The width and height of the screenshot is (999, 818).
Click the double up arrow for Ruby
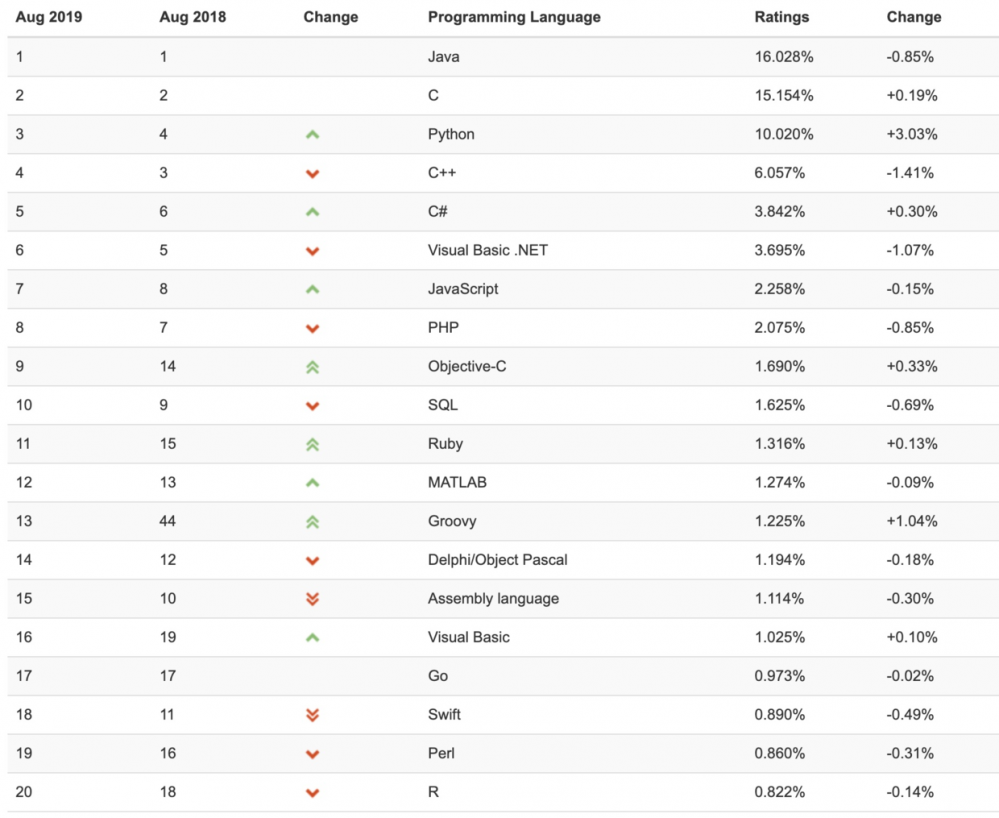point(312,444)
